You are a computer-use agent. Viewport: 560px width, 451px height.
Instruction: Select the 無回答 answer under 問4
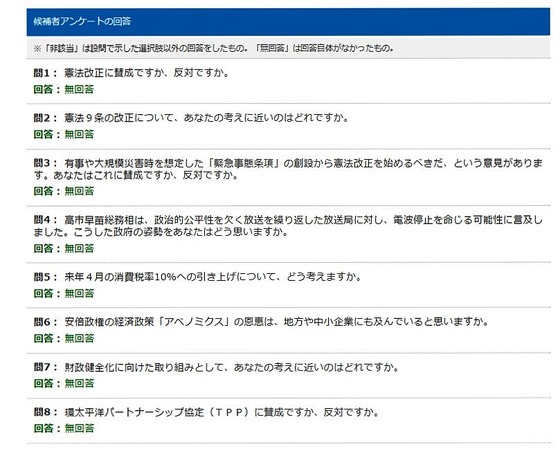(79, 248)
